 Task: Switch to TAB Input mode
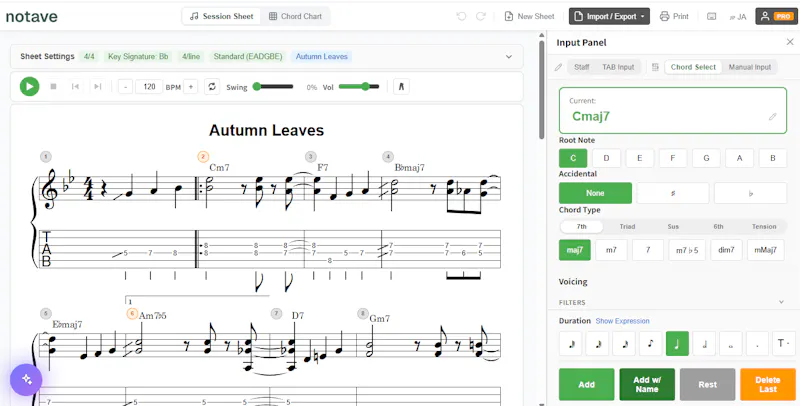click(x=618, y=67)
